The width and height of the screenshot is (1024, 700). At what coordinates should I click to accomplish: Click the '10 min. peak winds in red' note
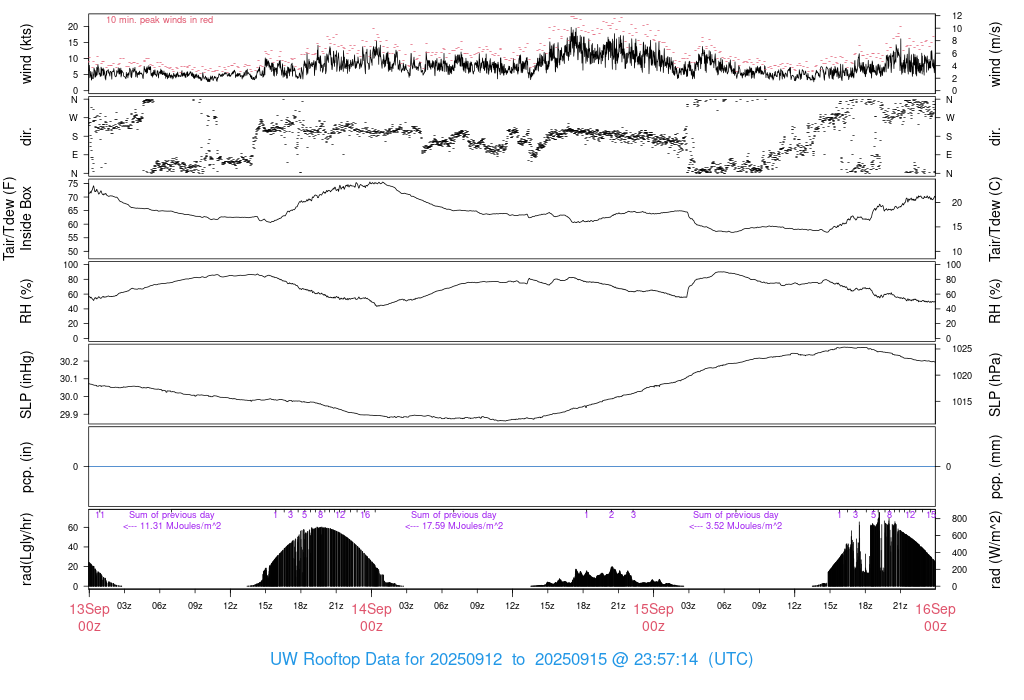coord(159,20)
